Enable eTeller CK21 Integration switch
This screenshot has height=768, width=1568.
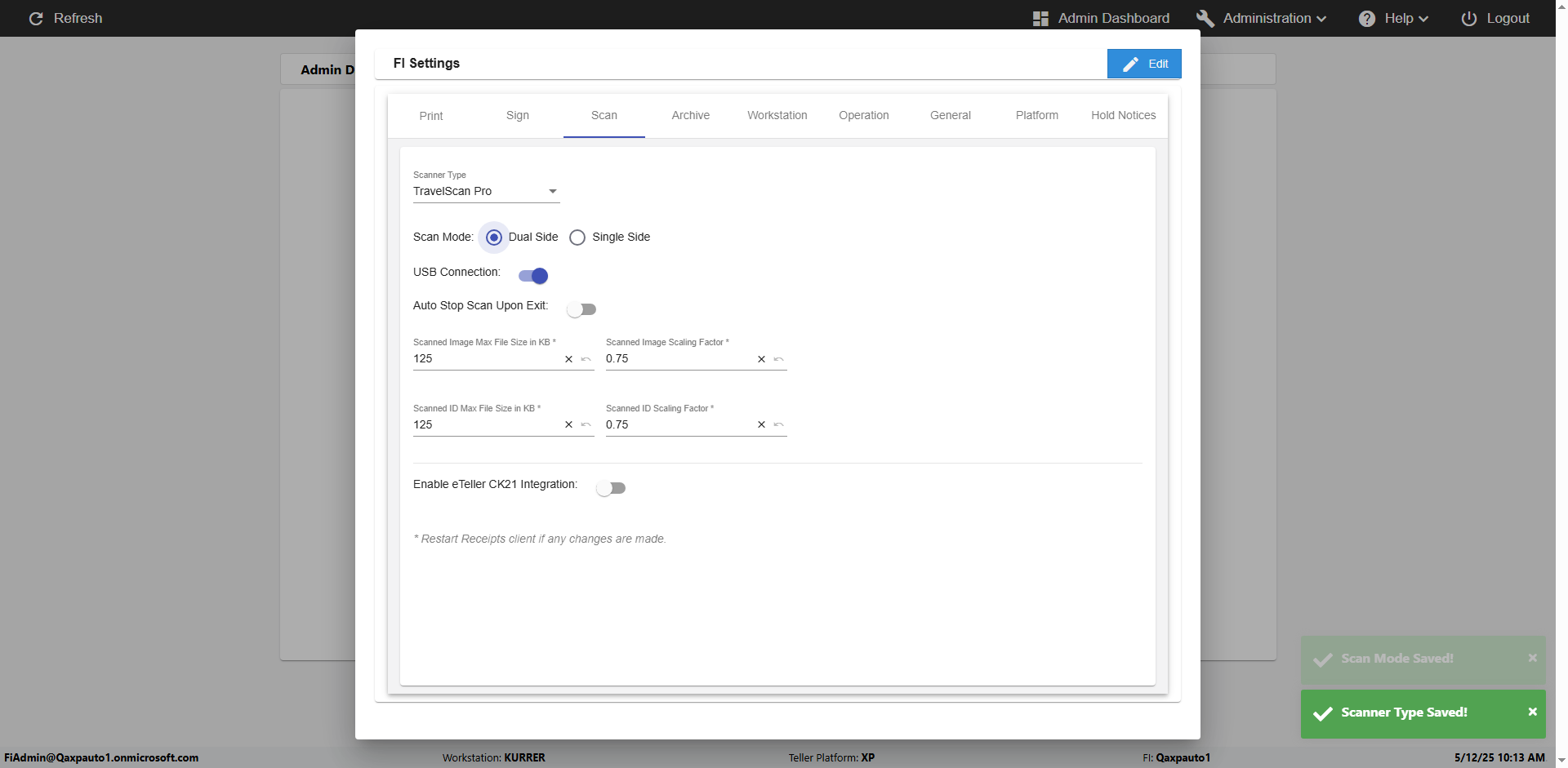611,488
